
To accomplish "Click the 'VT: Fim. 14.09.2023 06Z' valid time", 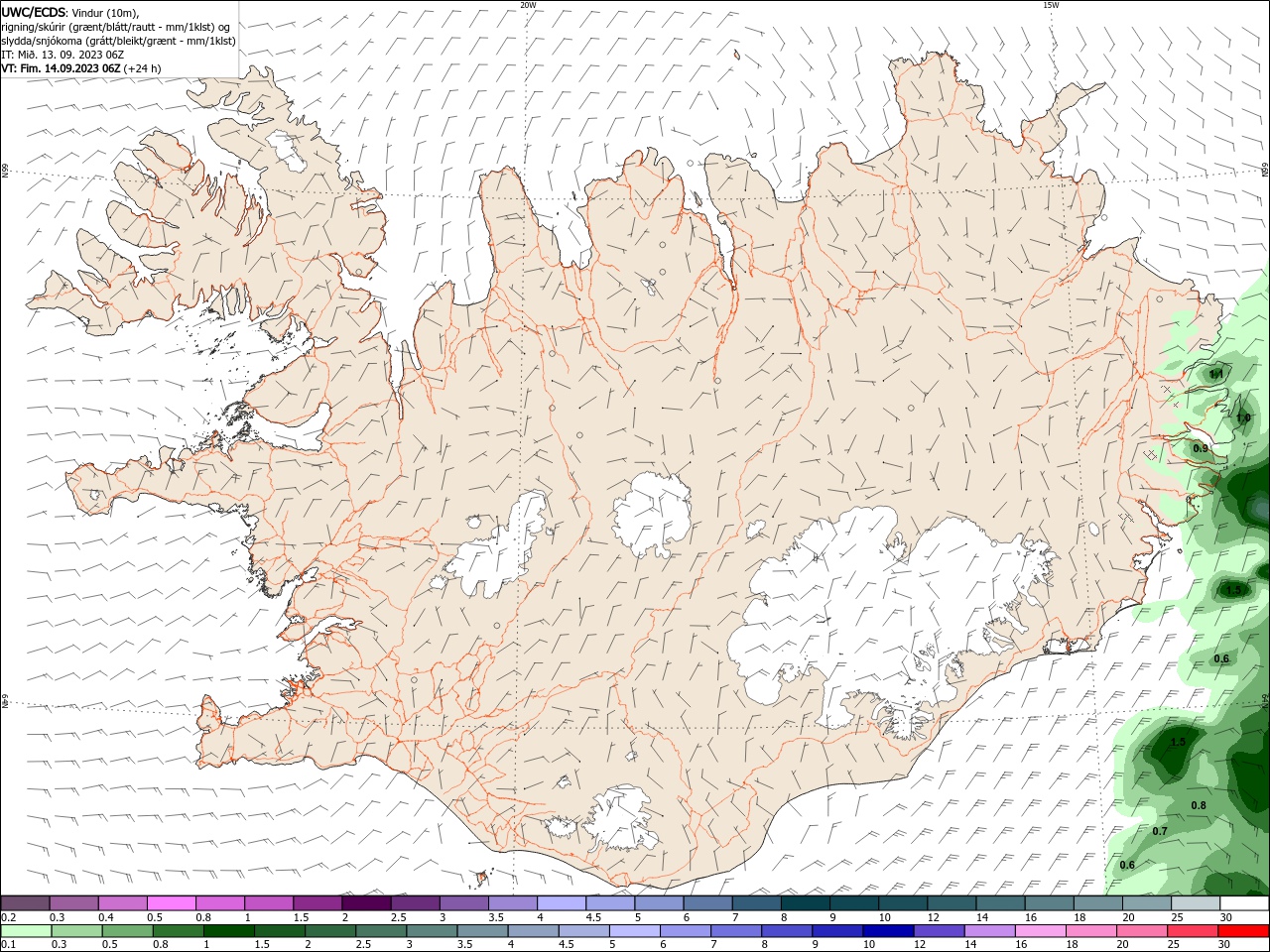I will (x=62, y=68).
